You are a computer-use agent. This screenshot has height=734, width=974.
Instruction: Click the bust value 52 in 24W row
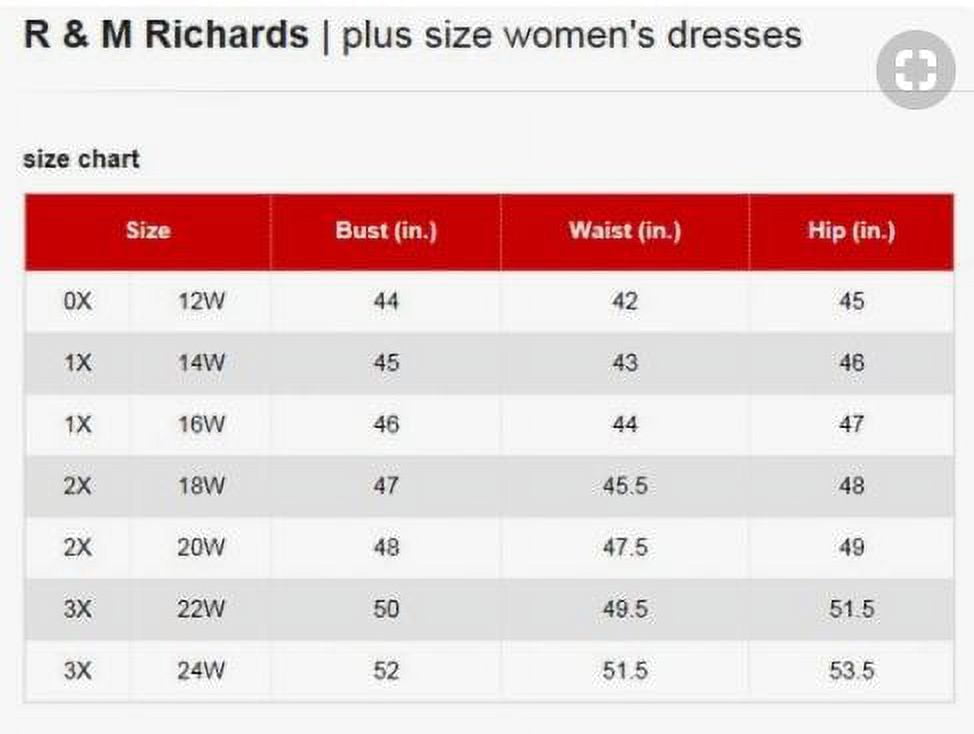[386, 670]
